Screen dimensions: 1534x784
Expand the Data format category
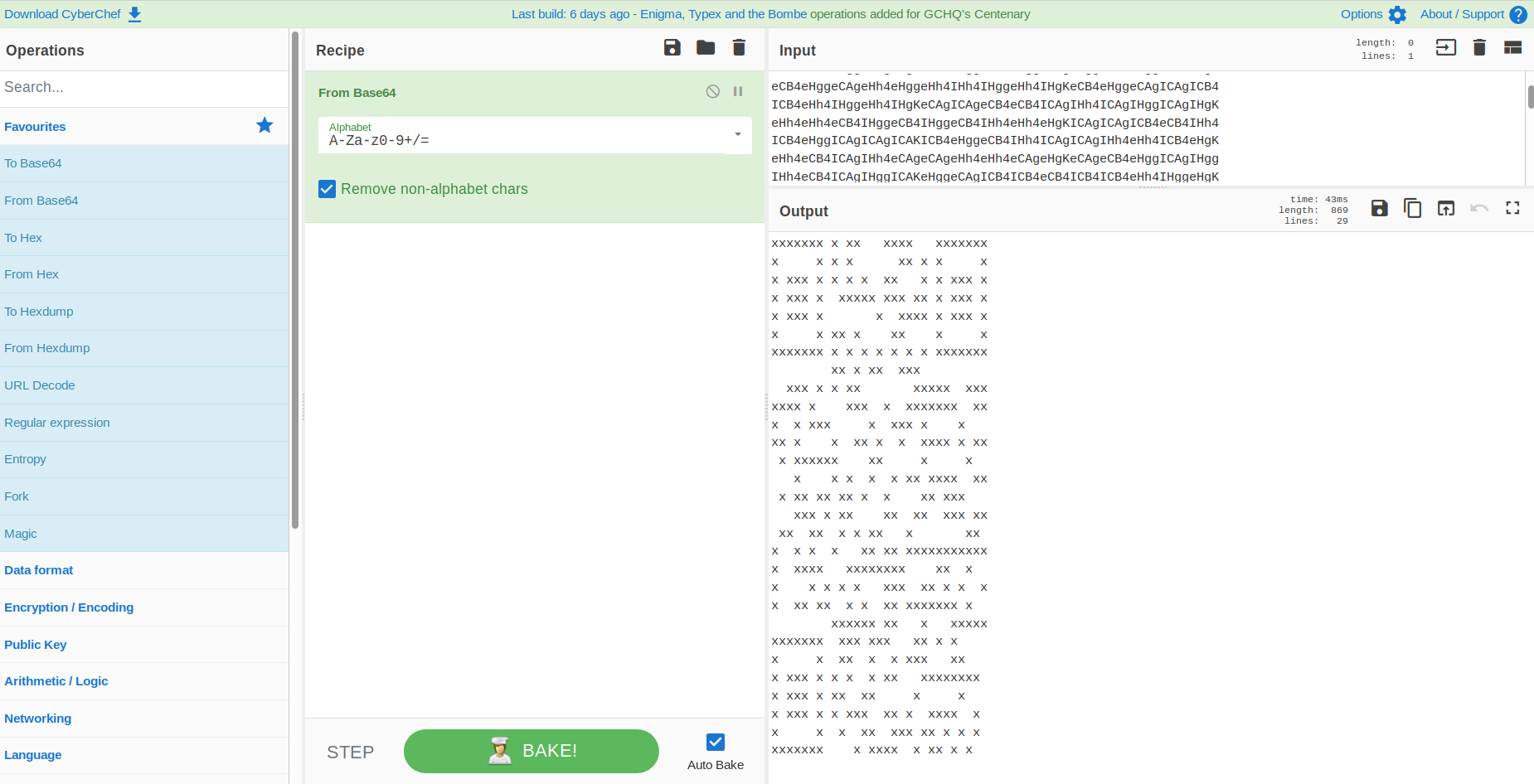tap(39, 570)
